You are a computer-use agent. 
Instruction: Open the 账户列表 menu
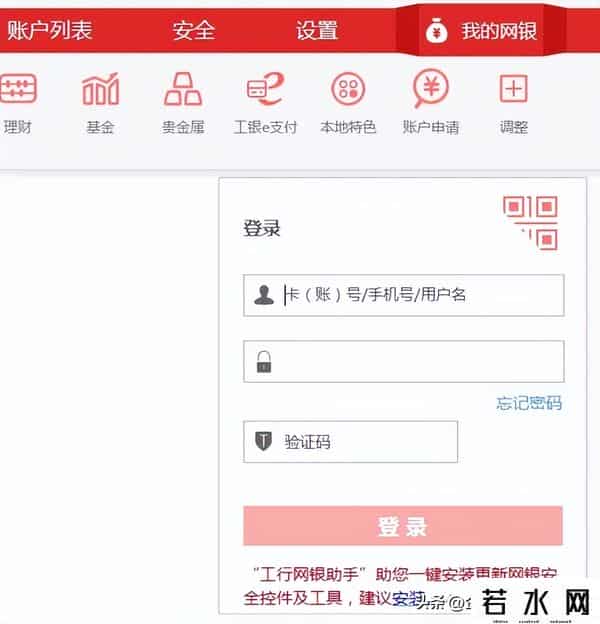click(50, 30)
